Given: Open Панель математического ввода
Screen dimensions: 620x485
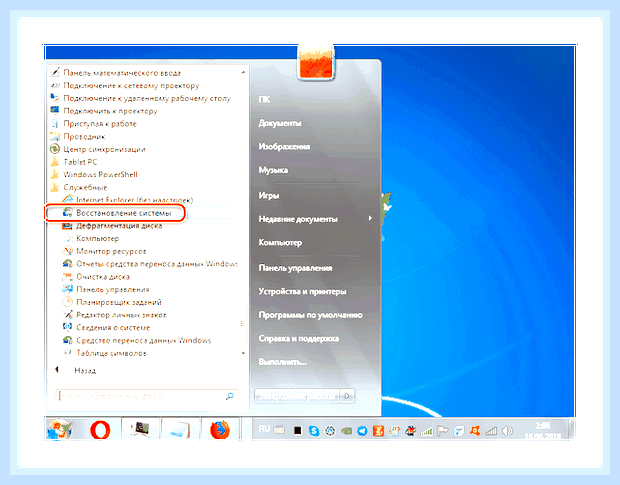Looking at the screenshot, I should [115, 73].
